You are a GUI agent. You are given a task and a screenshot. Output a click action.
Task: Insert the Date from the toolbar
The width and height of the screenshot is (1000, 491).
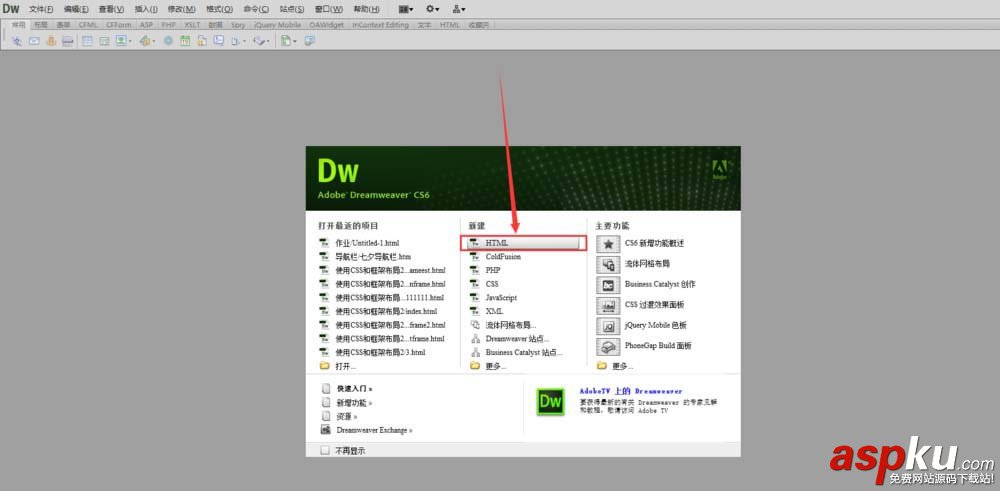185,41
